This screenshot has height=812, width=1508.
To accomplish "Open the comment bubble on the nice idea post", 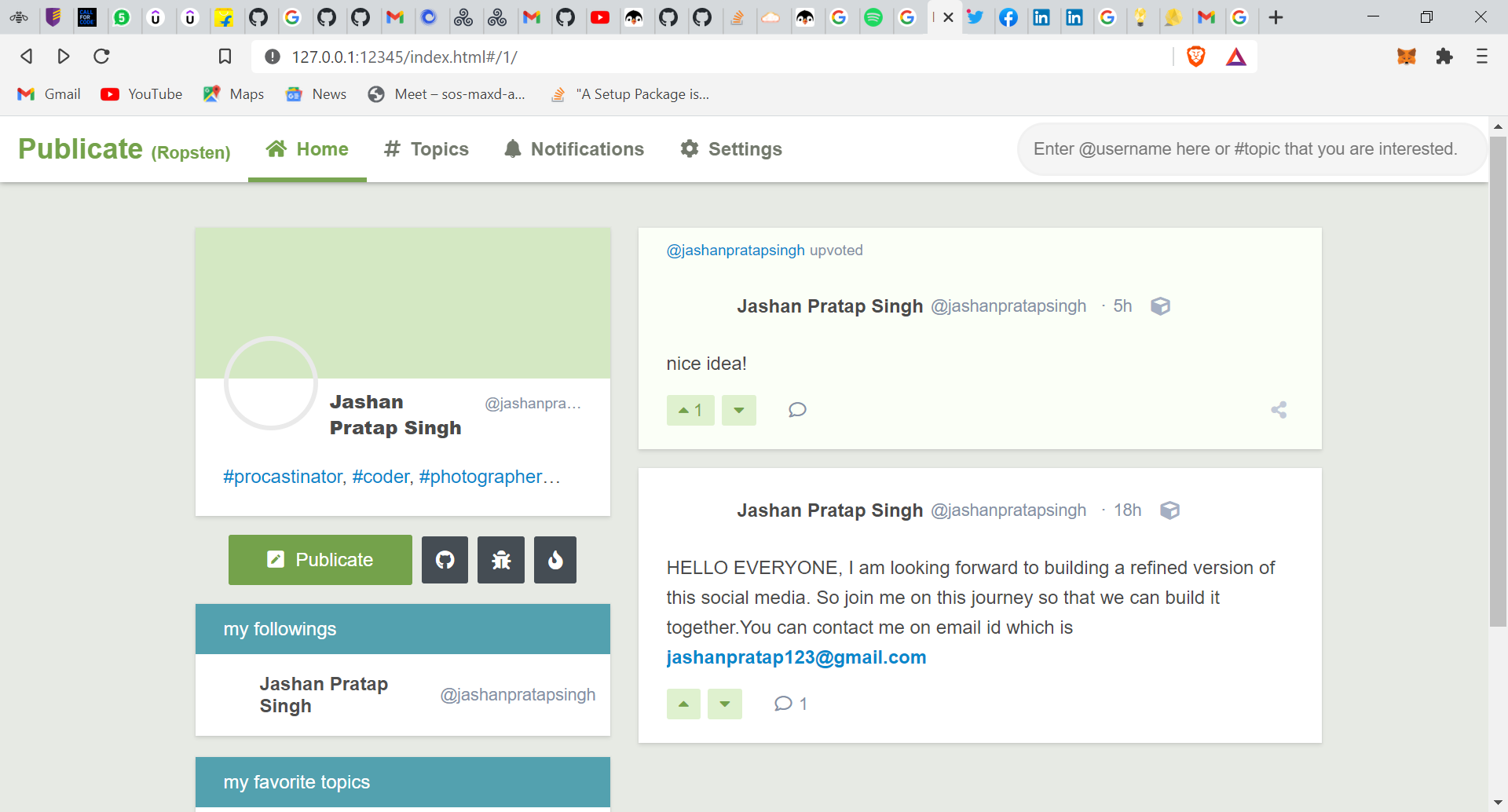I will click(797, 409).
